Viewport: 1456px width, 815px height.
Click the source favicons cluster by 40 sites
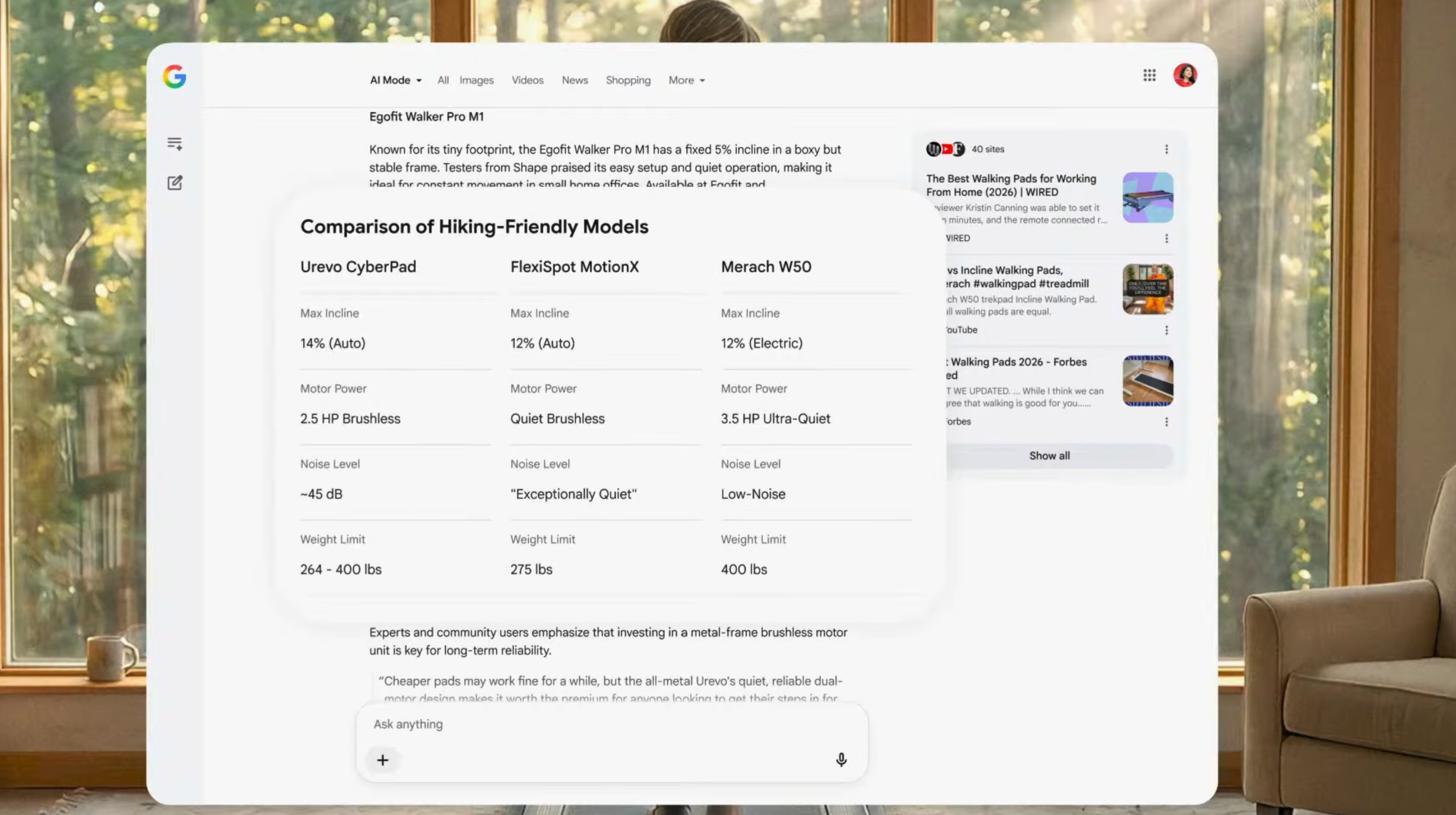pyautogui.click(x=945, y=149)
